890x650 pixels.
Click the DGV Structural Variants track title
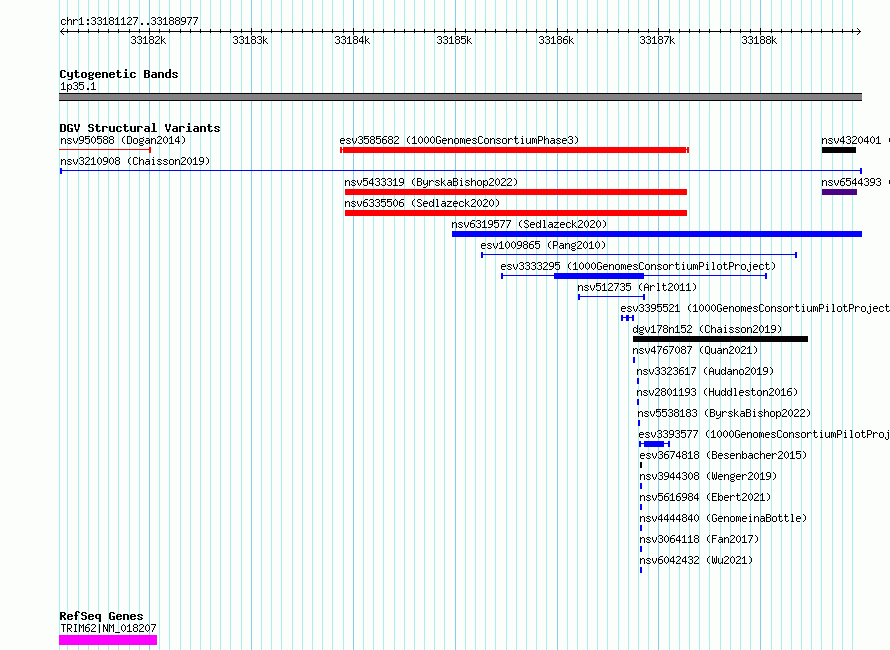pos(140,128)
